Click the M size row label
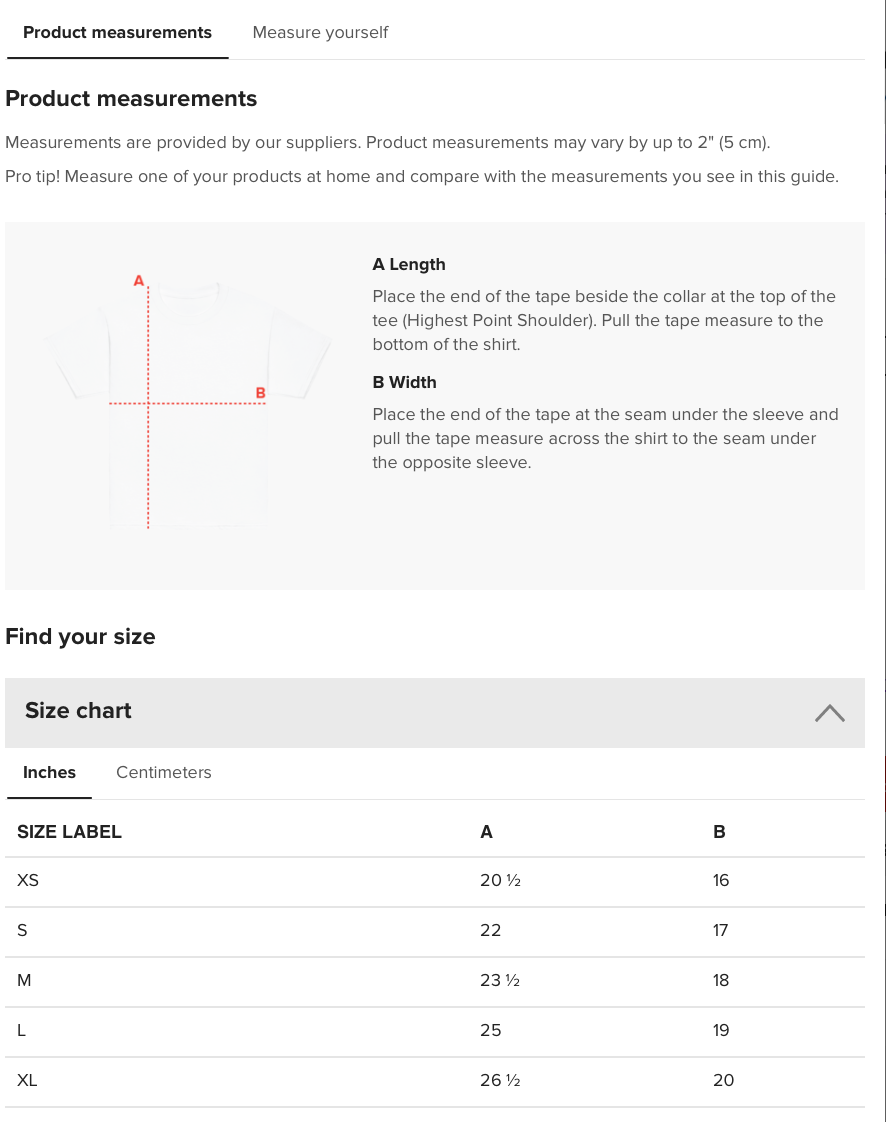This screenshot has height=1122, width=886. coord(25,981)
